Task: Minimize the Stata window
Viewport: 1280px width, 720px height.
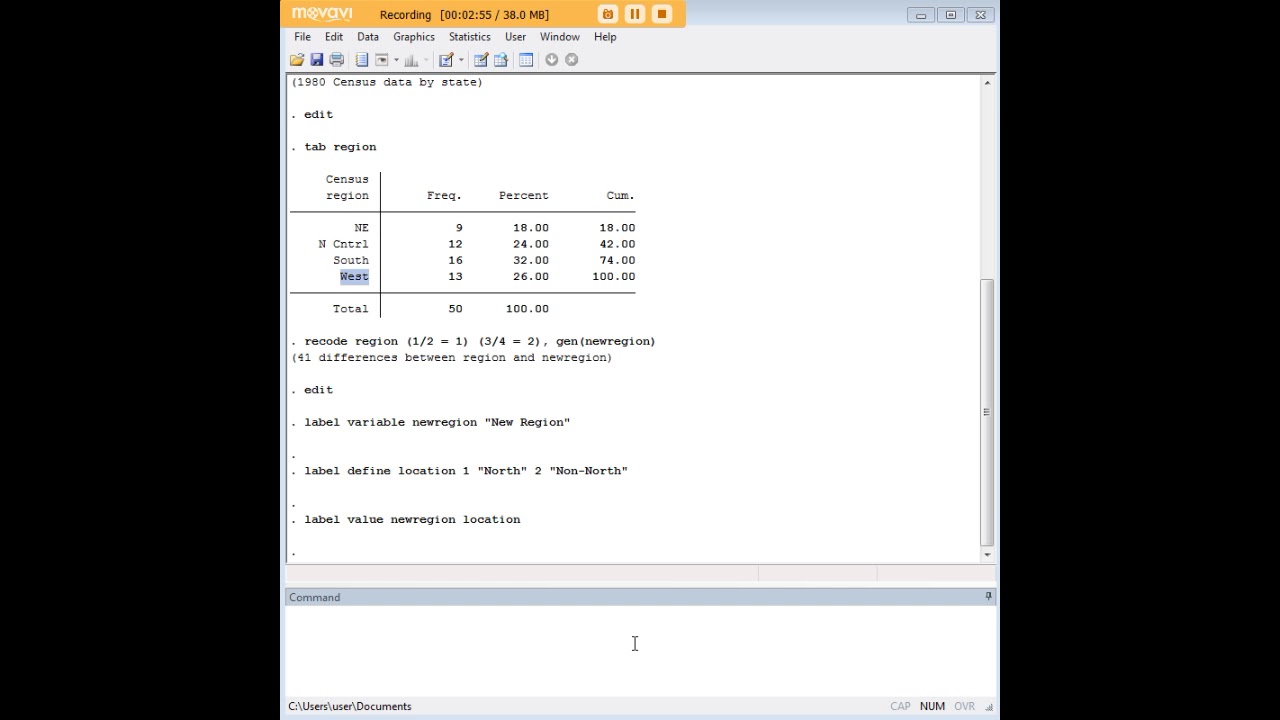Action: click(x=921, y=14)
